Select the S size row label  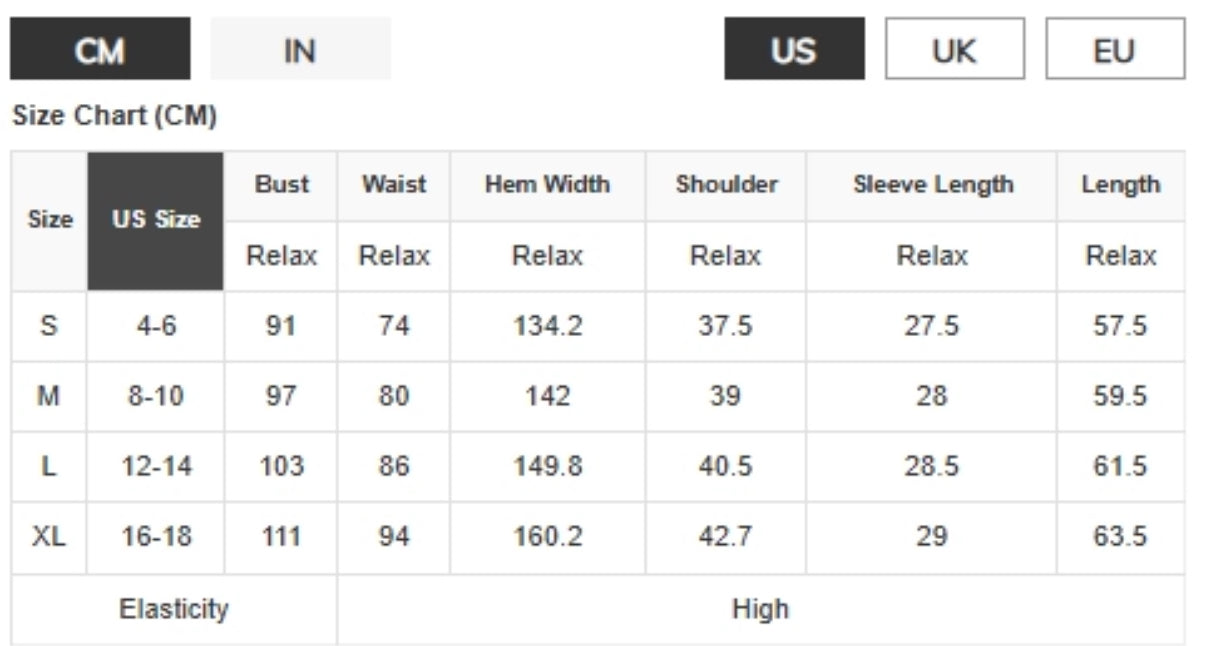(49, 327)
